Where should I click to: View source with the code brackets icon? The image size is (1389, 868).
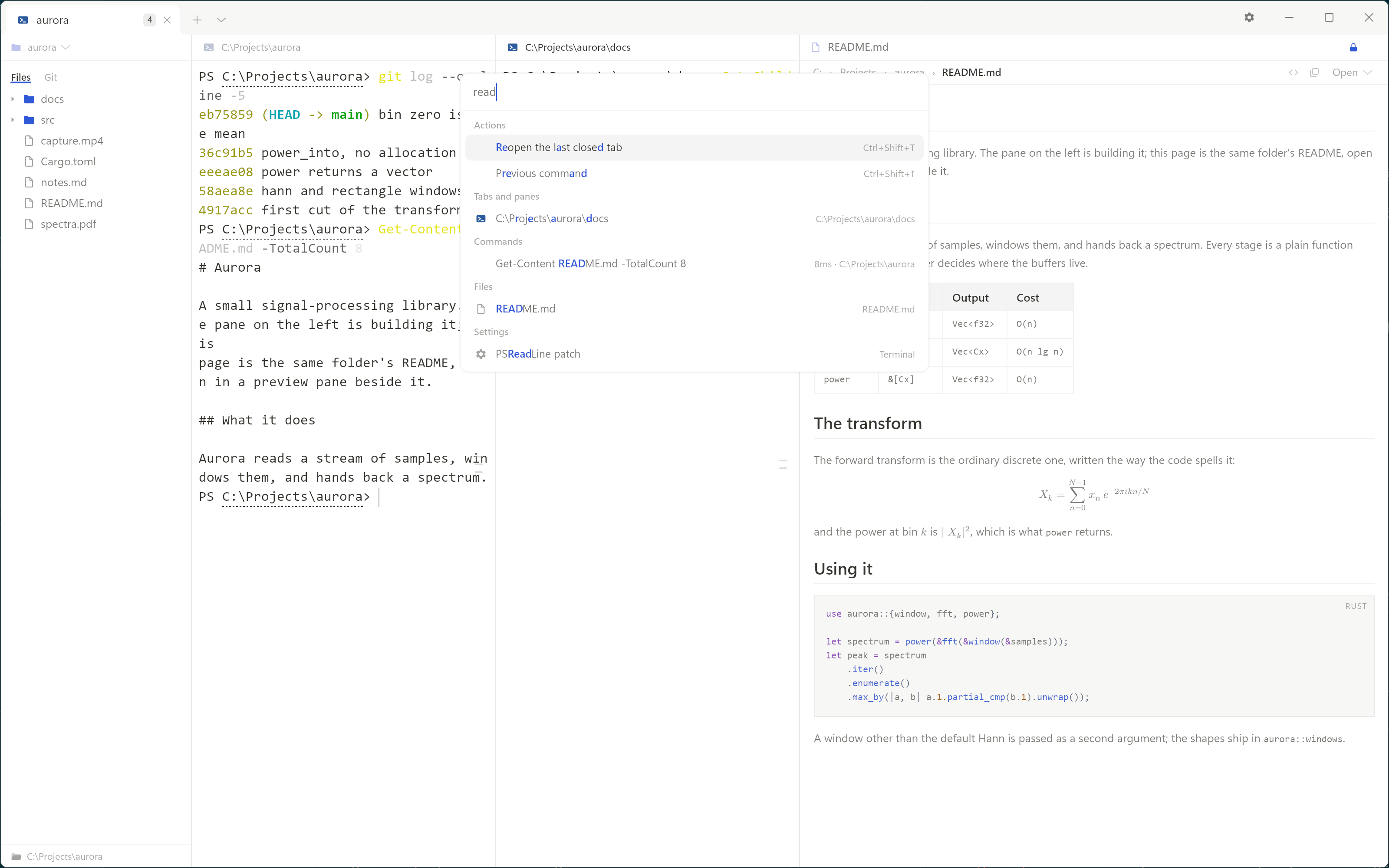coord(1293,72)
